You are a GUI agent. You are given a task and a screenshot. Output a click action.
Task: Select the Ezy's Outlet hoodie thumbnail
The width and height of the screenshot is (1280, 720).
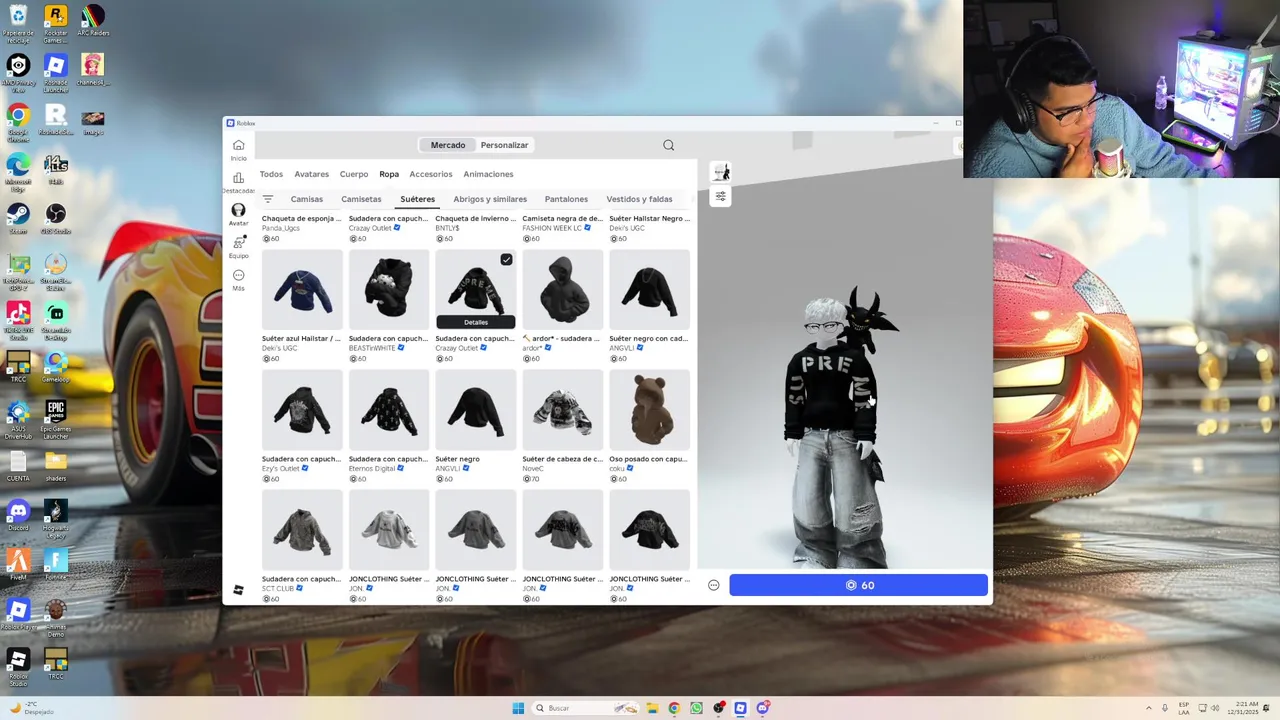coord(302,410)
